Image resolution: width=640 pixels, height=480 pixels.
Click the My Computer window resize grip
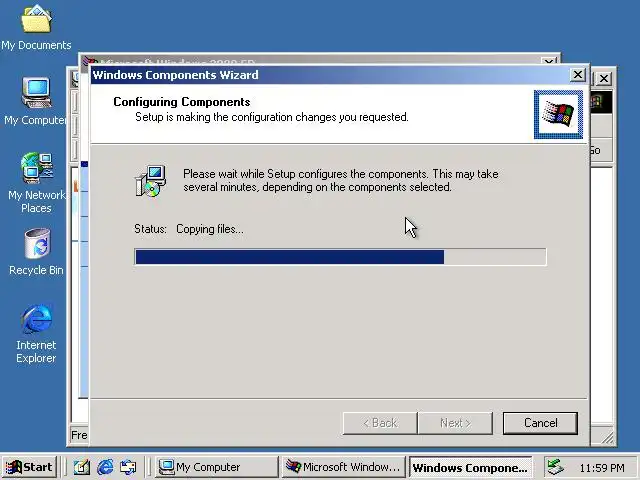[607, 438]
